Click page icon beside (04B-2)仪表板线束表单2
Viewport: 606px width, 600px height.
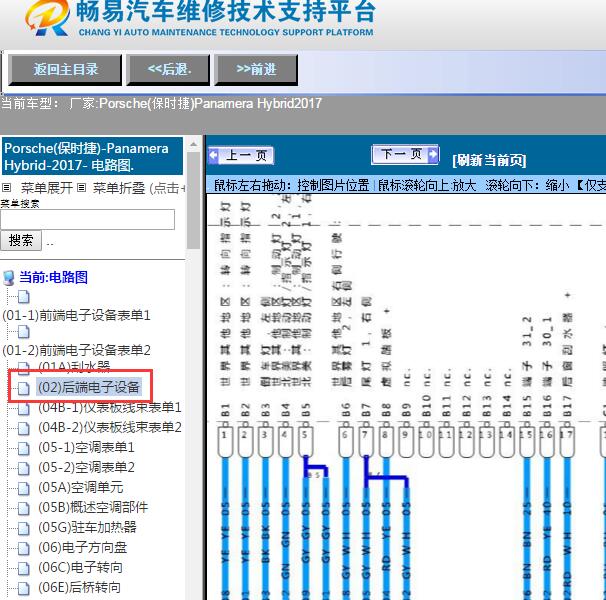(24, 428)
